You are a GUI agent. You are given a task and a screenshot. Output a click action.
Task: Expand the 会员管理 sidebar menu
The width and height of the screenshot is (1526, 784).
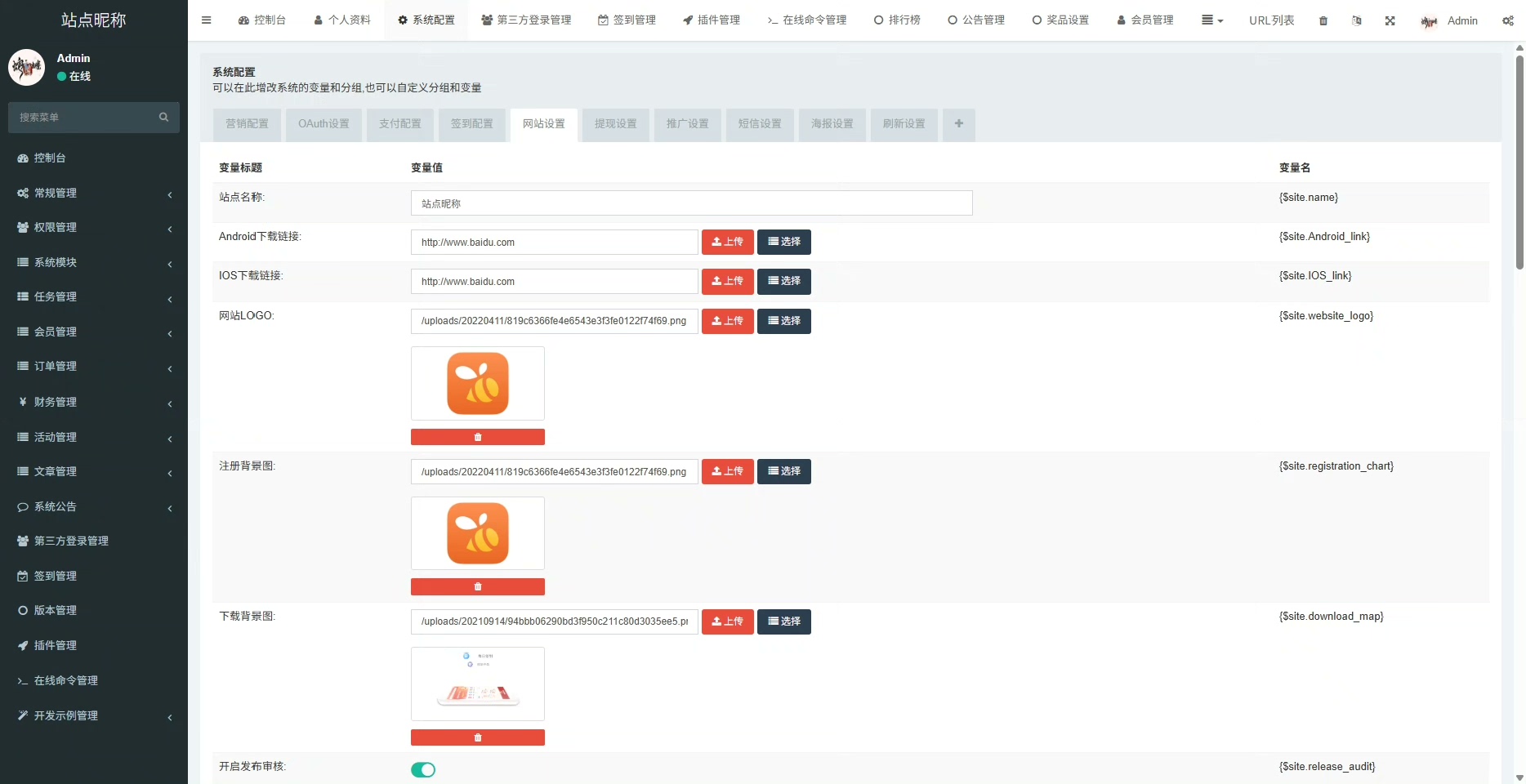[x=94, y=332]
